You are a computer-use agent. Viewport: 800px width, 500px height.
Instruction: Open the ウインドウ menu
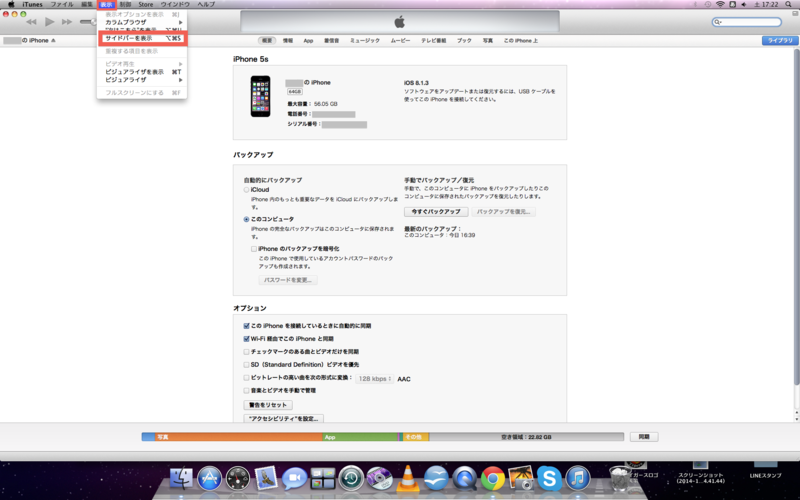coord(175,4)
